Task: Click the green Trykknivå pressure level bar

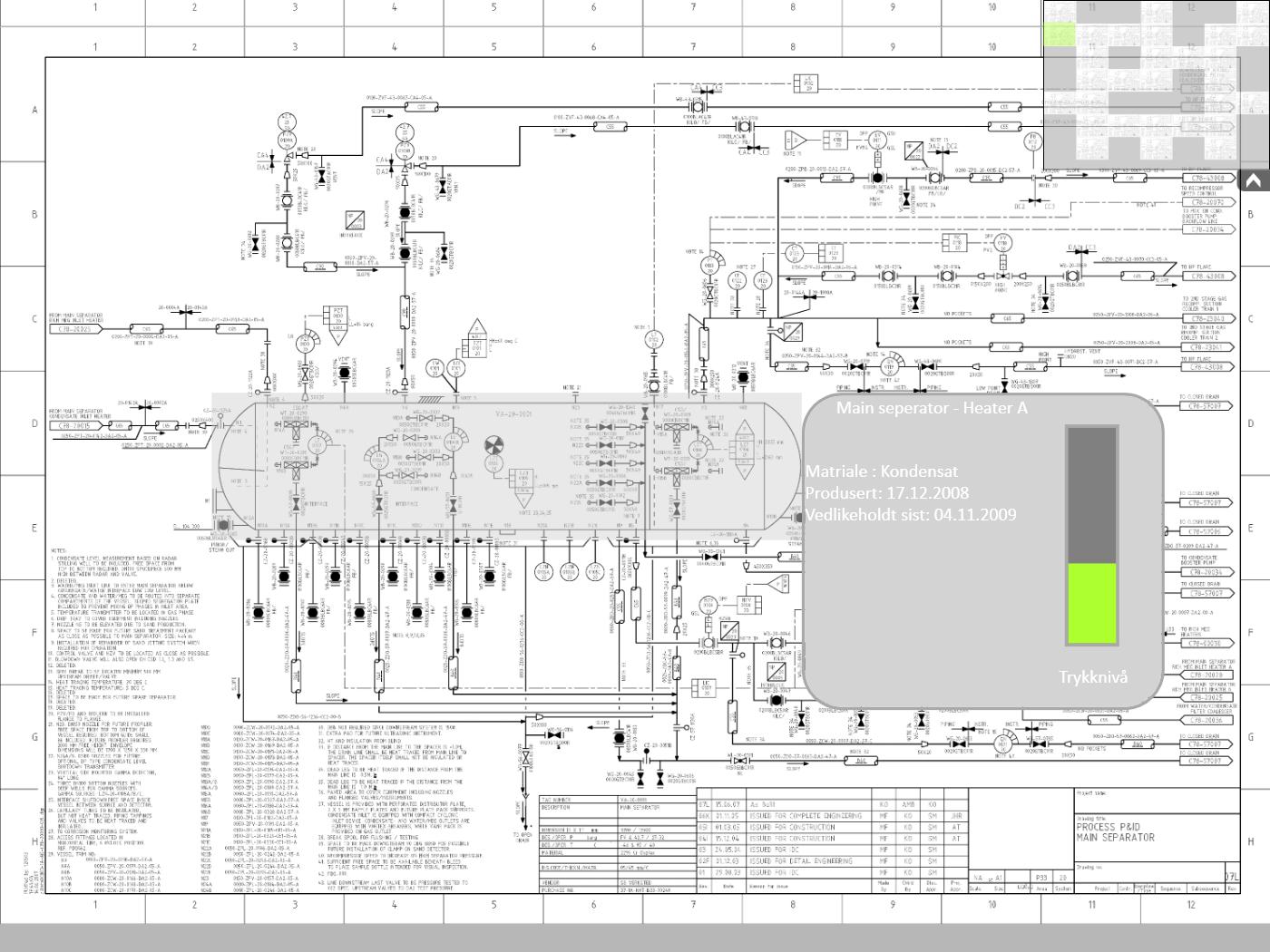Action: [1091, 604]
